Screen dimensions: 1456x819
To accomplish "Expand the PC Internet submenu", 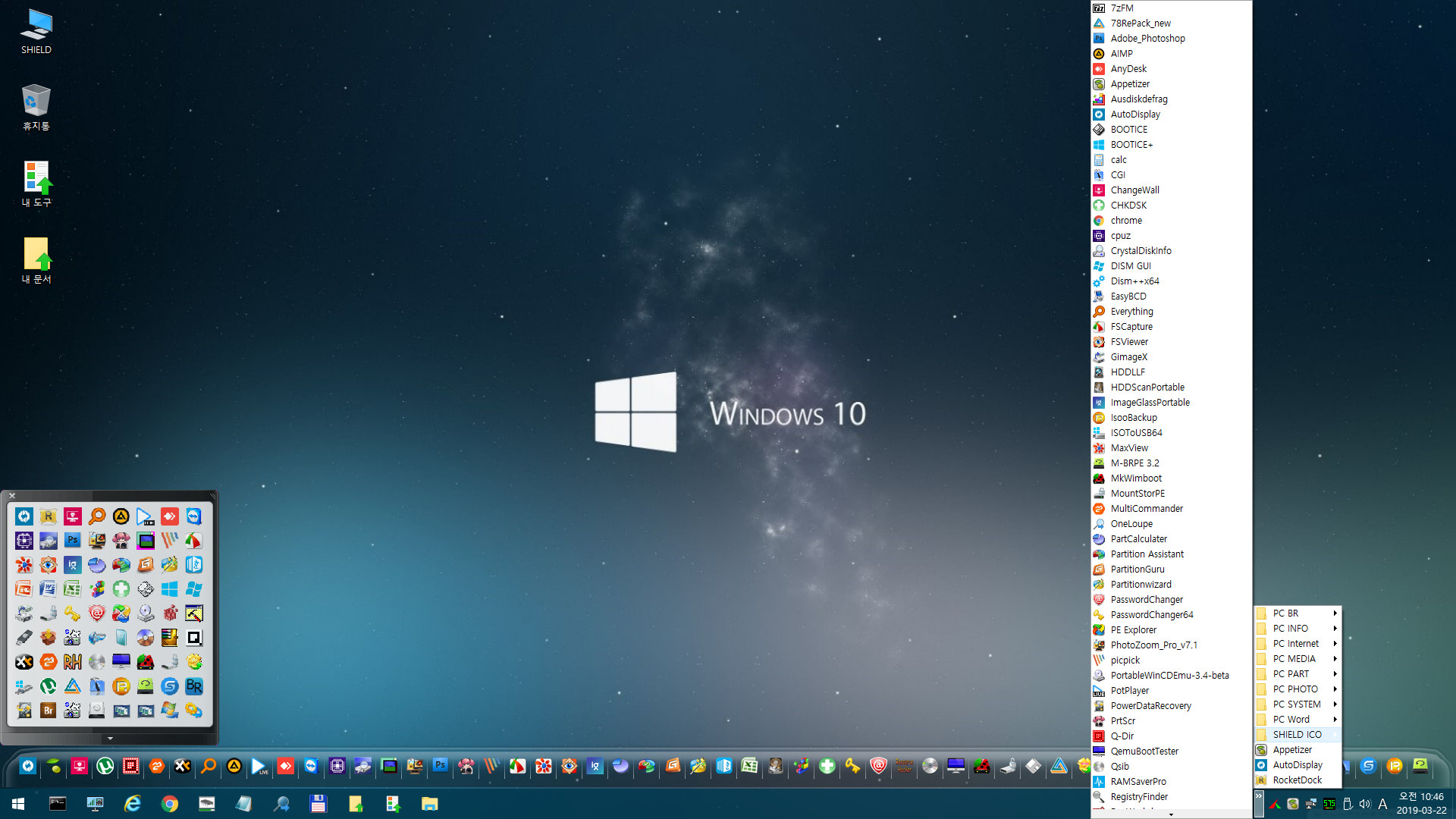I will pyautogui.click(x=1298, y=643).
